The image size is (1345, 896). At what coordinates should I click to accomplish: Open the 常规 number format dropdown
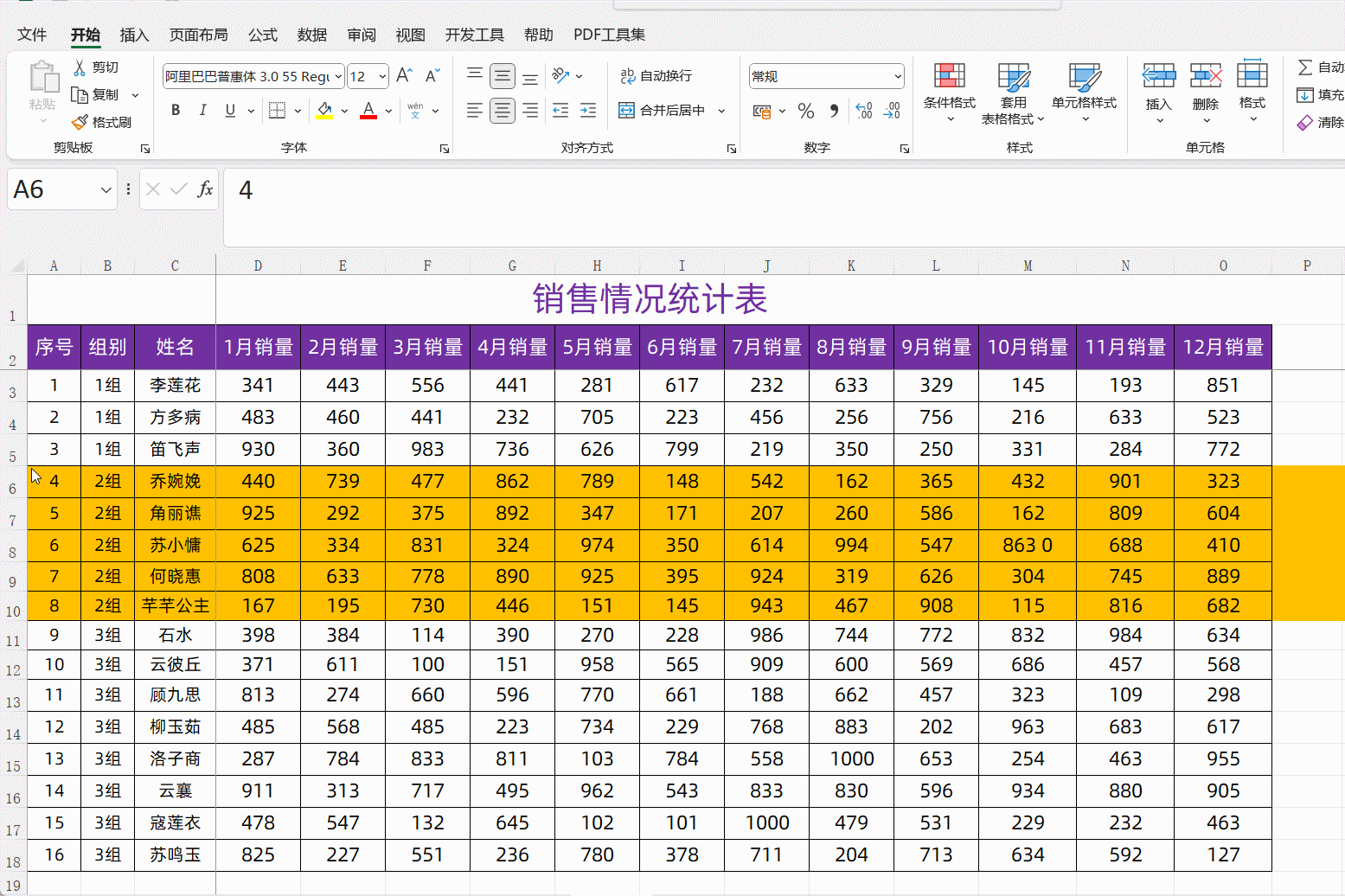tap(895, 76)
